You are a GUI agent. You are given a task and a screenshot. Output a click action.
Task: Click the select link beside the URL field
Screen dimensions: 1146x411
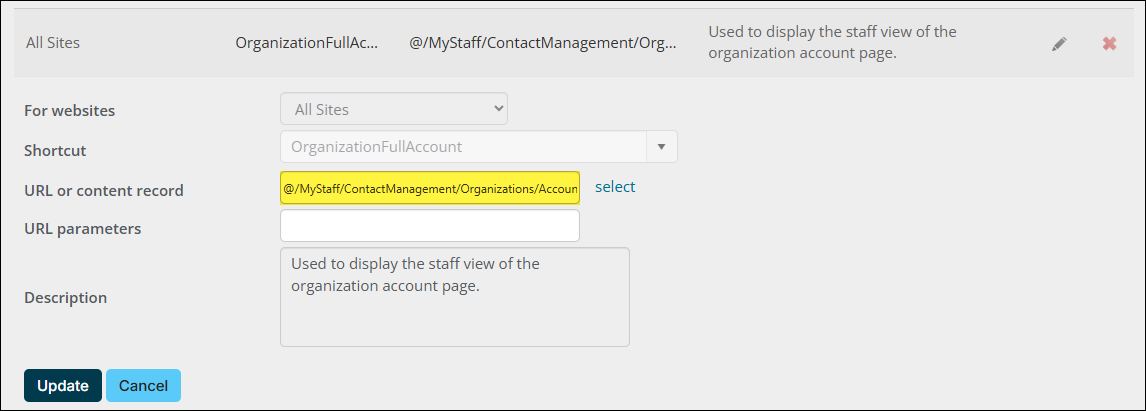(x=615, y=187)
